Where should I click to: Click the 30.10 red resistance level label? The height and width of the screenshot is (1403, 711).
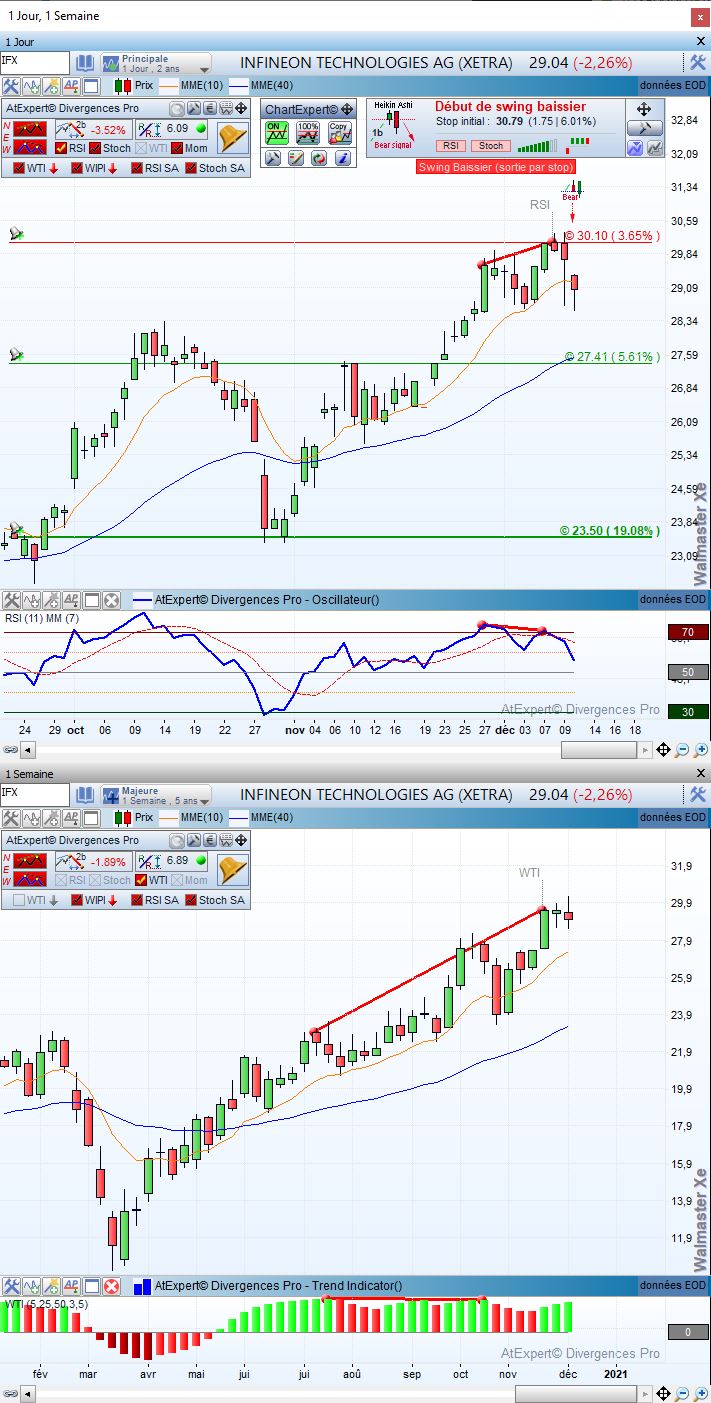click(x=610, y=236)
